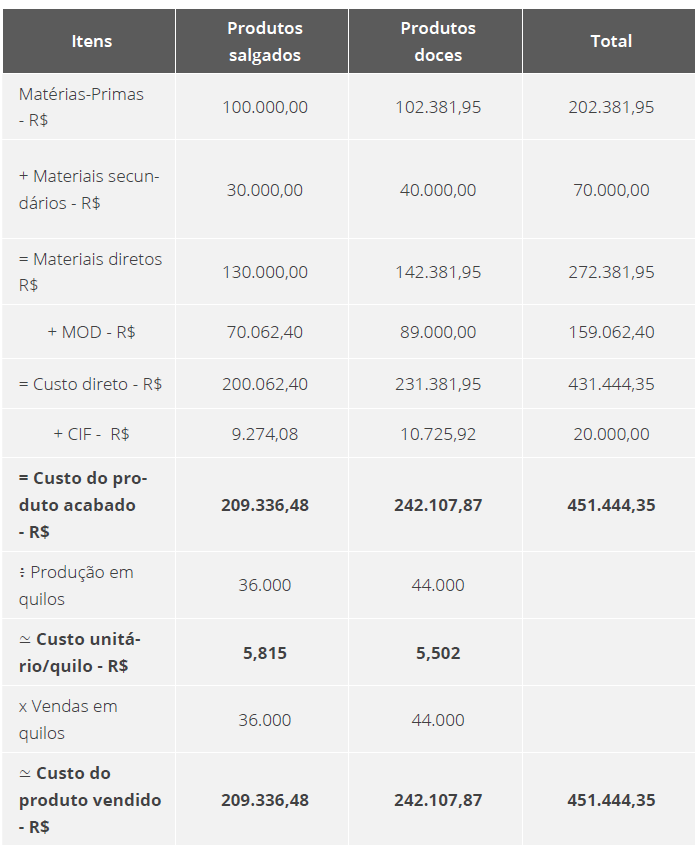
Task: Select the "= Materiais diretos R$" row label
Action: [90, 272]
